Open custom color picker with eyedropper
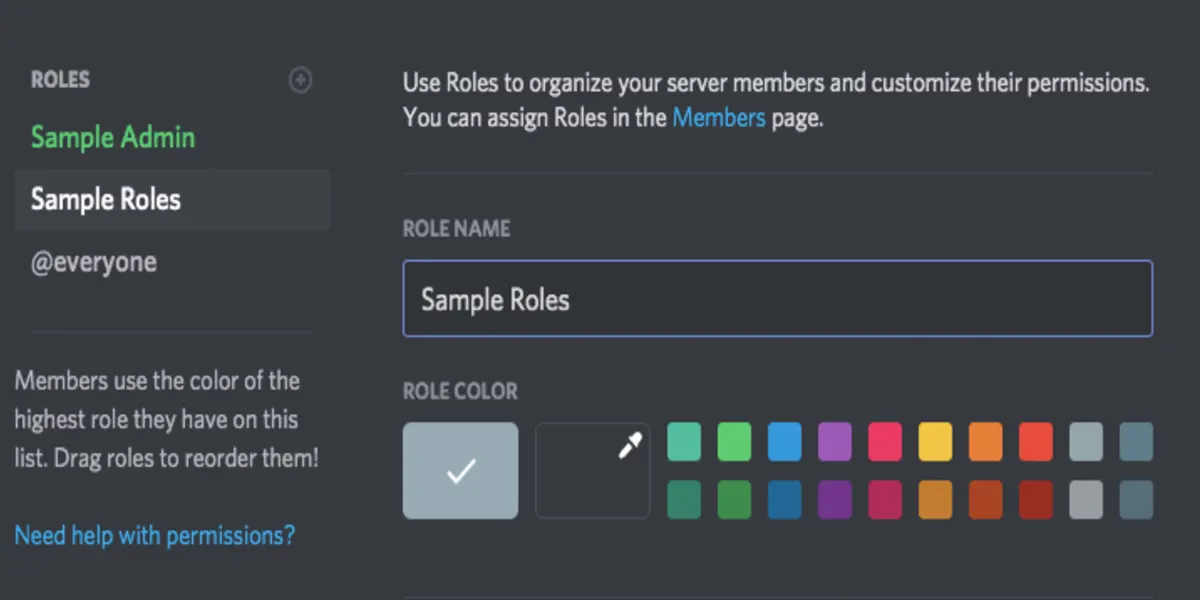 tap(593, 470)
